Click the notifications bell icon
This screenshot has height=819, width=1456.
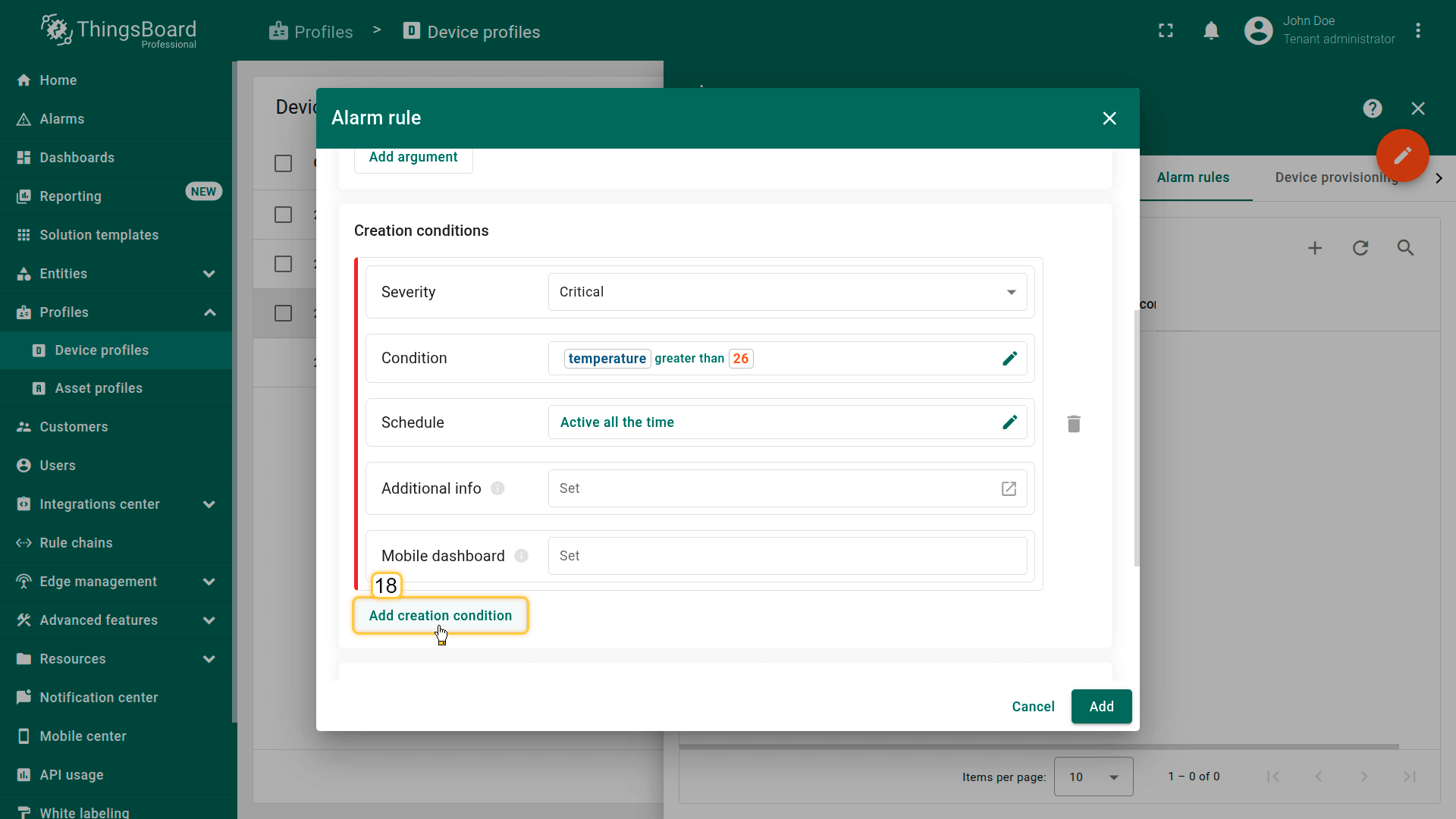1211,31
